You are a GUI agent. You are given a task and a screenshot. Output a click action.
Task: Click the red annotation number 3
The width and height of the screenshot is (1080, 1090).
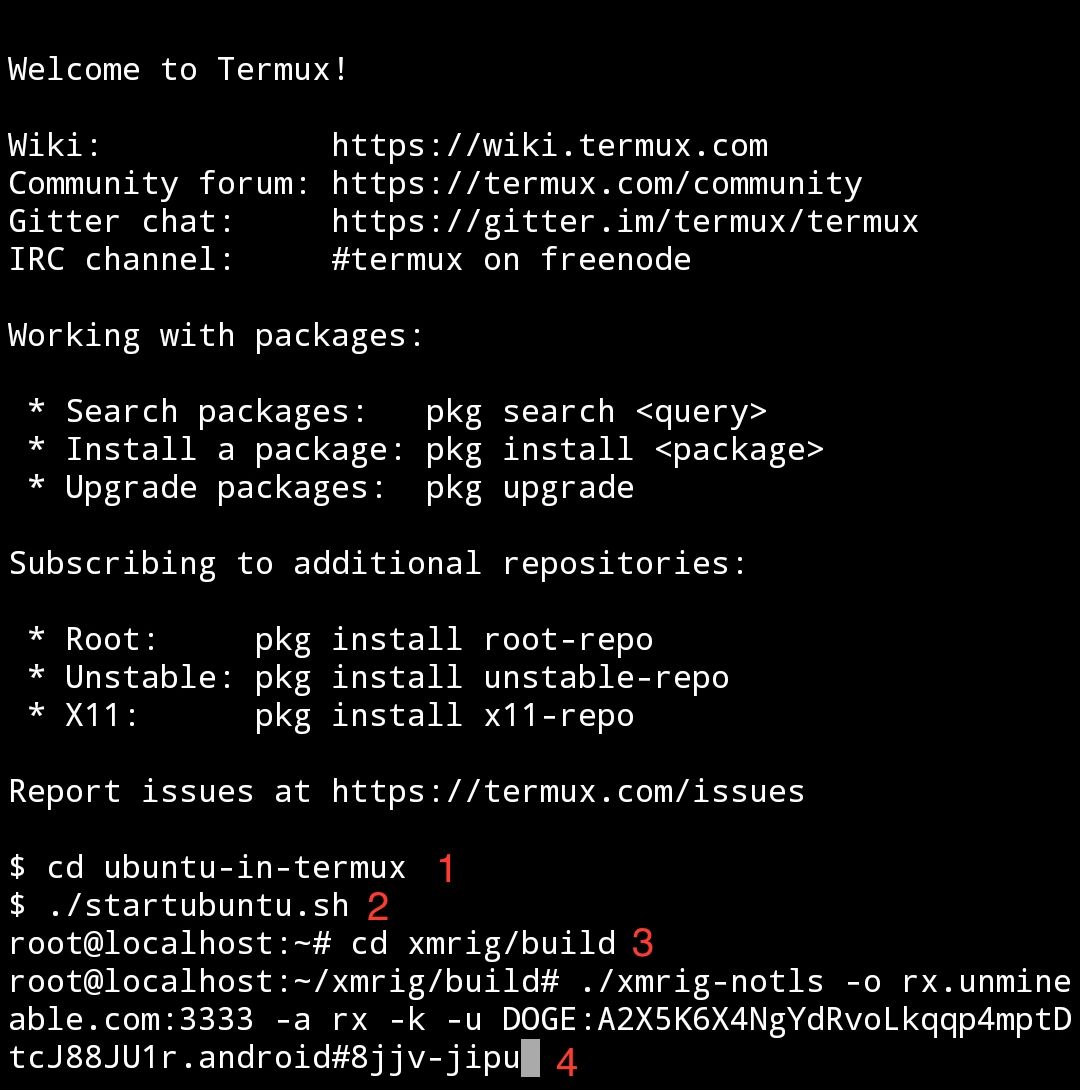[643, 944]
